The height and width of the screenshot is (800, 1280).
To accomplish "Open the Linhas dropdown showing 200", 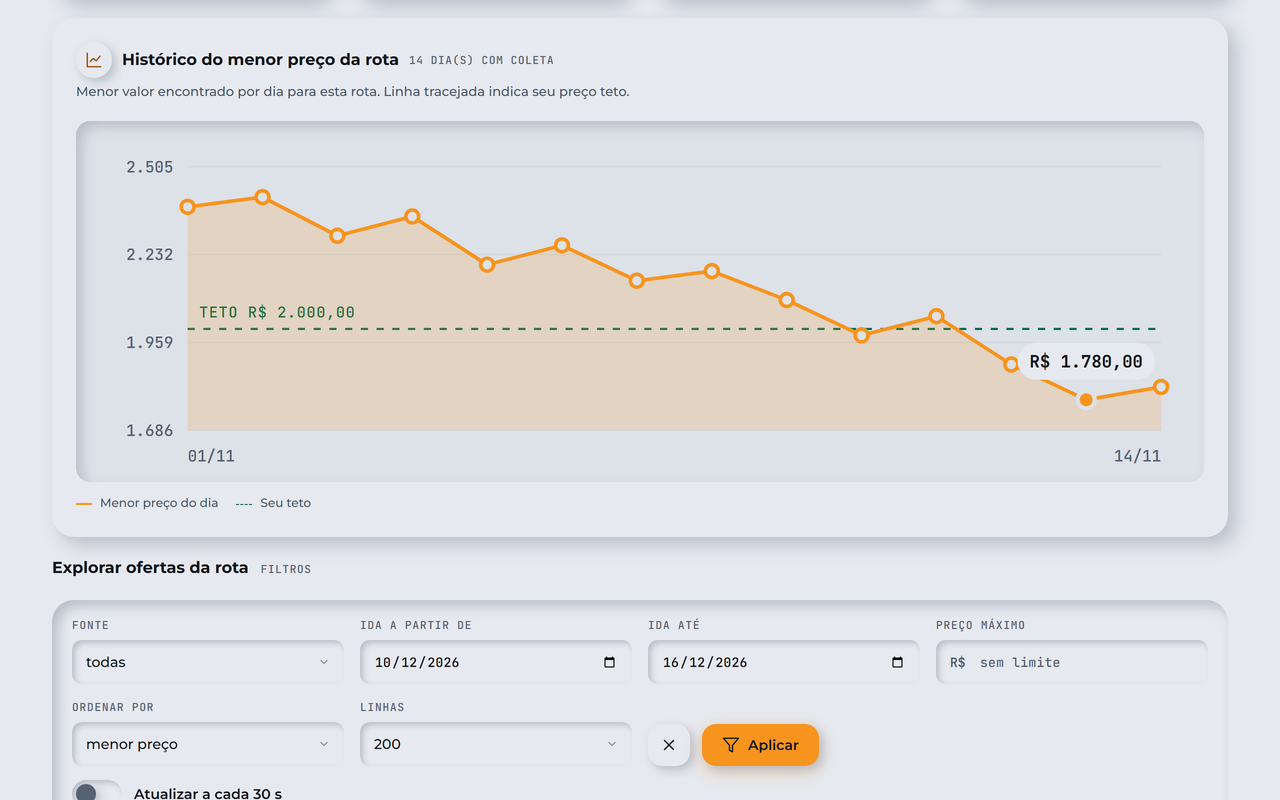I will [x=496, y=744].
